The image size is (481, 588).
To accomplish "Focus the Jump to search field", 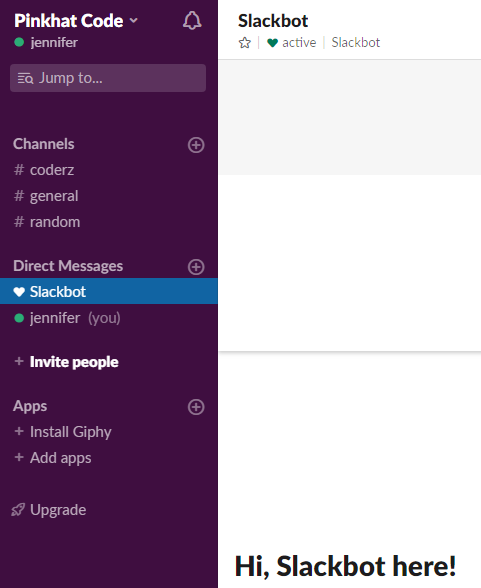I will (108, 78).
